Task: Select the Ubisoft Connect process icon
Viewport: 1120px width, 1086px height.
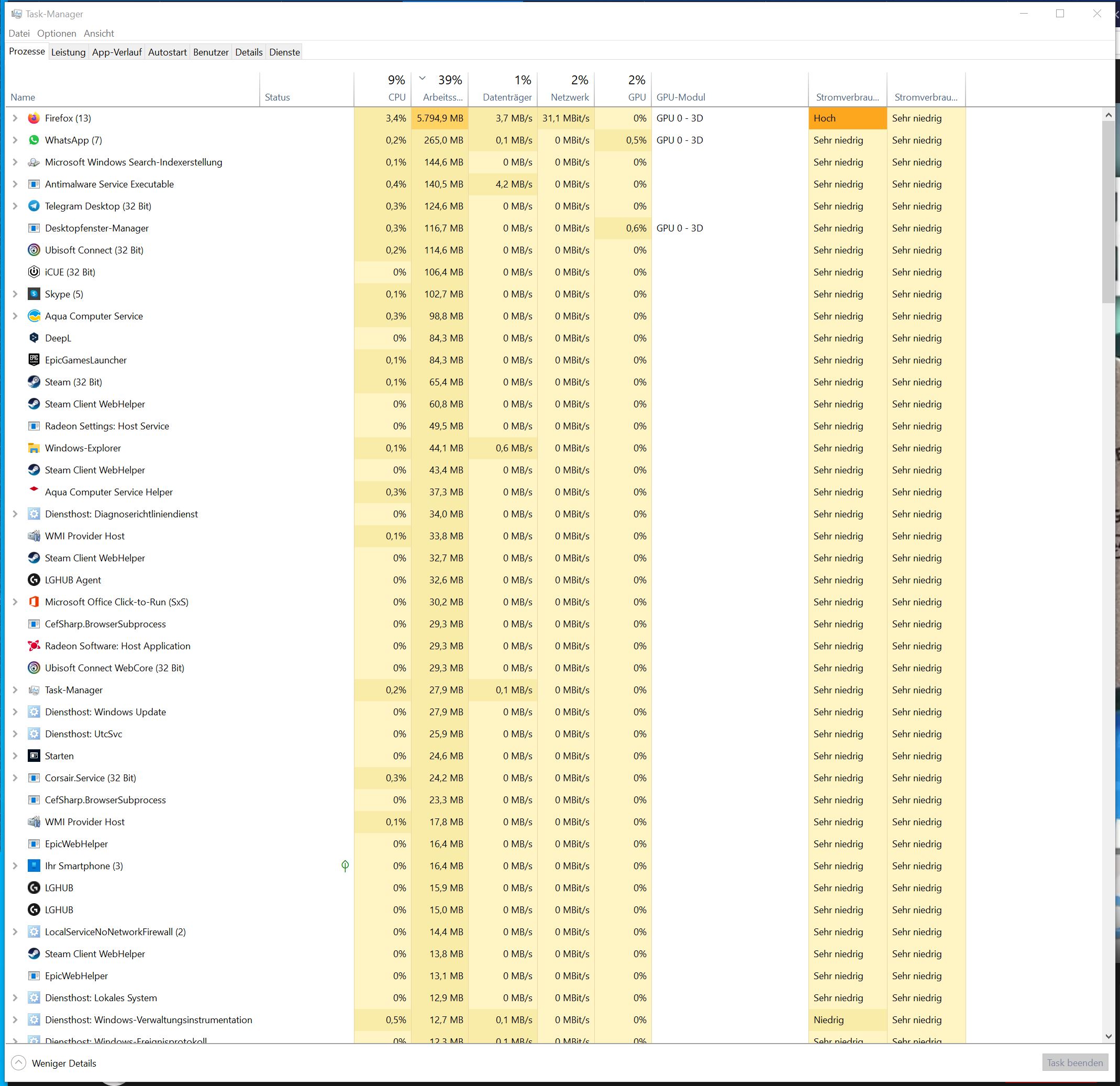Action: coord(34,250)
